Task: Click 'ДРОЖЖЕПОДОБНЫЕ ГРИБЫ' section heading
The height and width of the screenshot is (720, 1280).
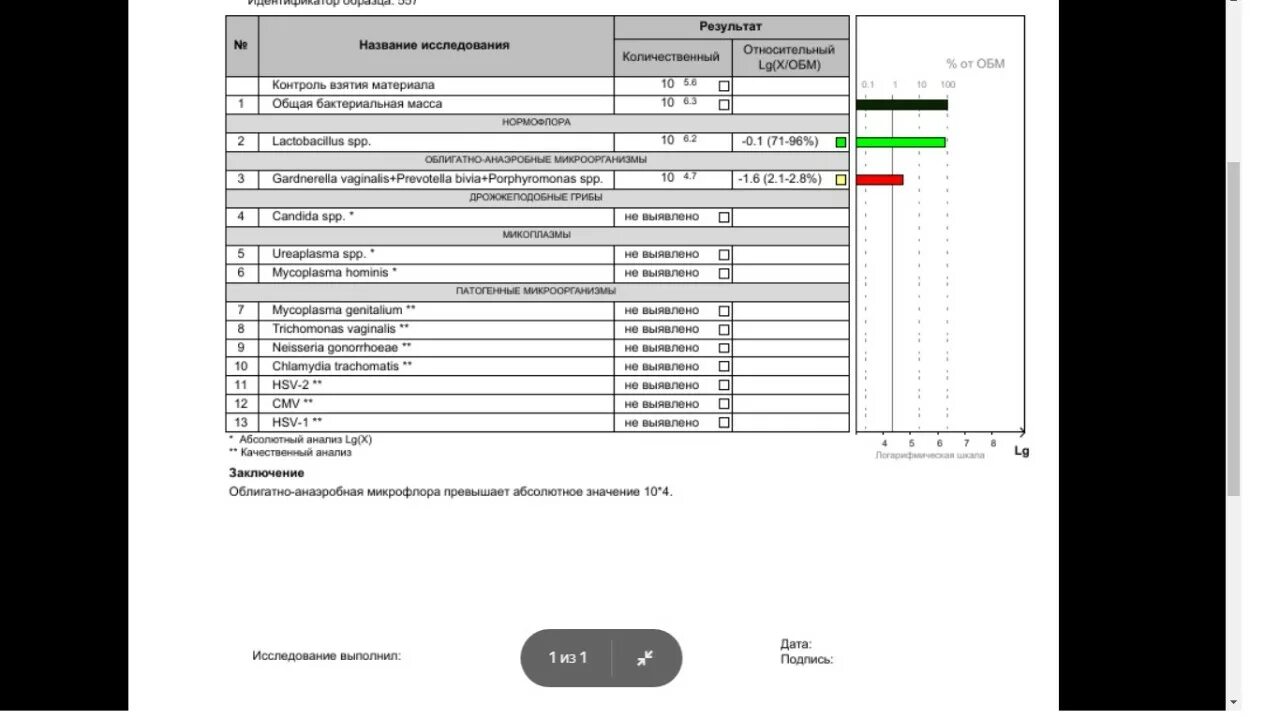Action: pos(536,198)
